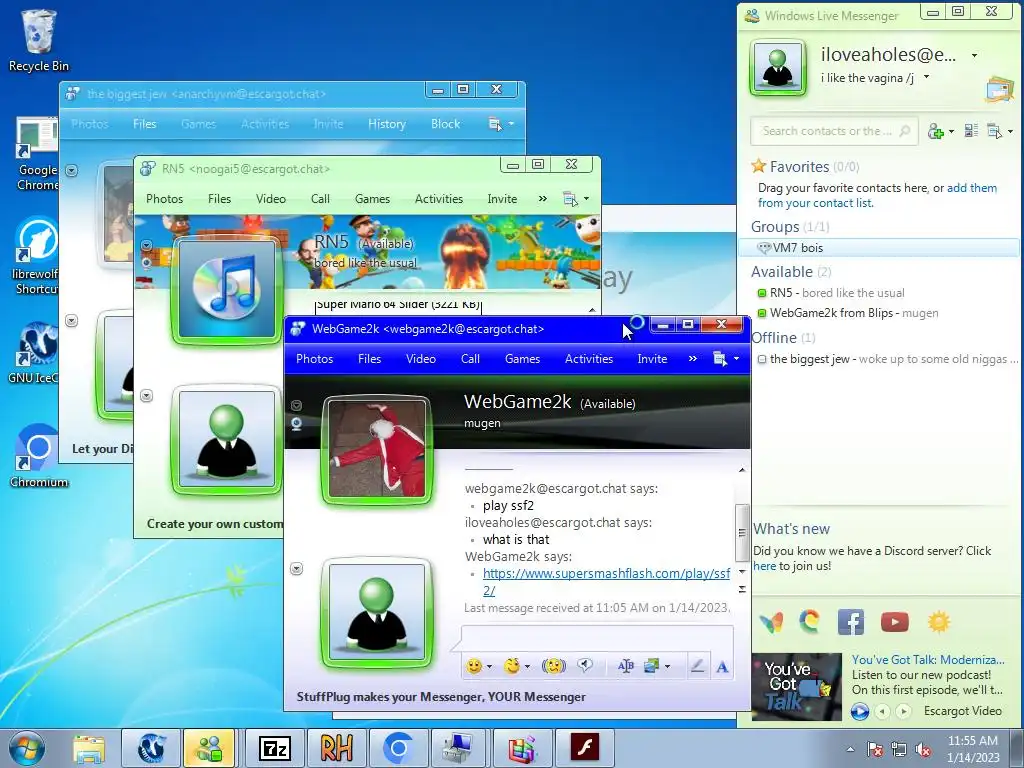Go to previous Escargot Video item
Viewport: 1024px width, 768px height.
pos(883,711)
